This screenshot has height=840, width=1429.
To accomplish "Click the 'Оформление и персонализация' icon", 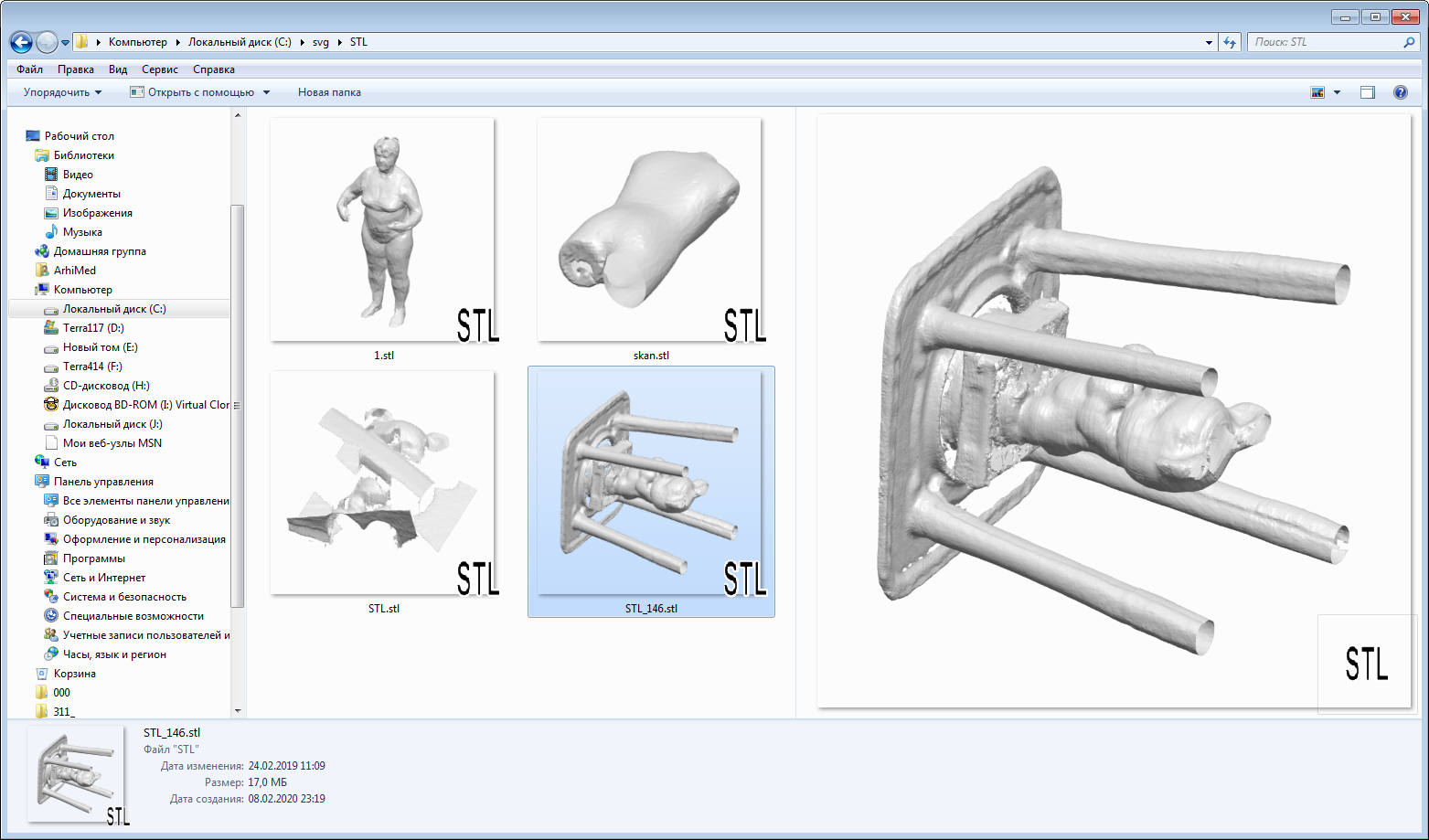I will click(x=51, y=539).
